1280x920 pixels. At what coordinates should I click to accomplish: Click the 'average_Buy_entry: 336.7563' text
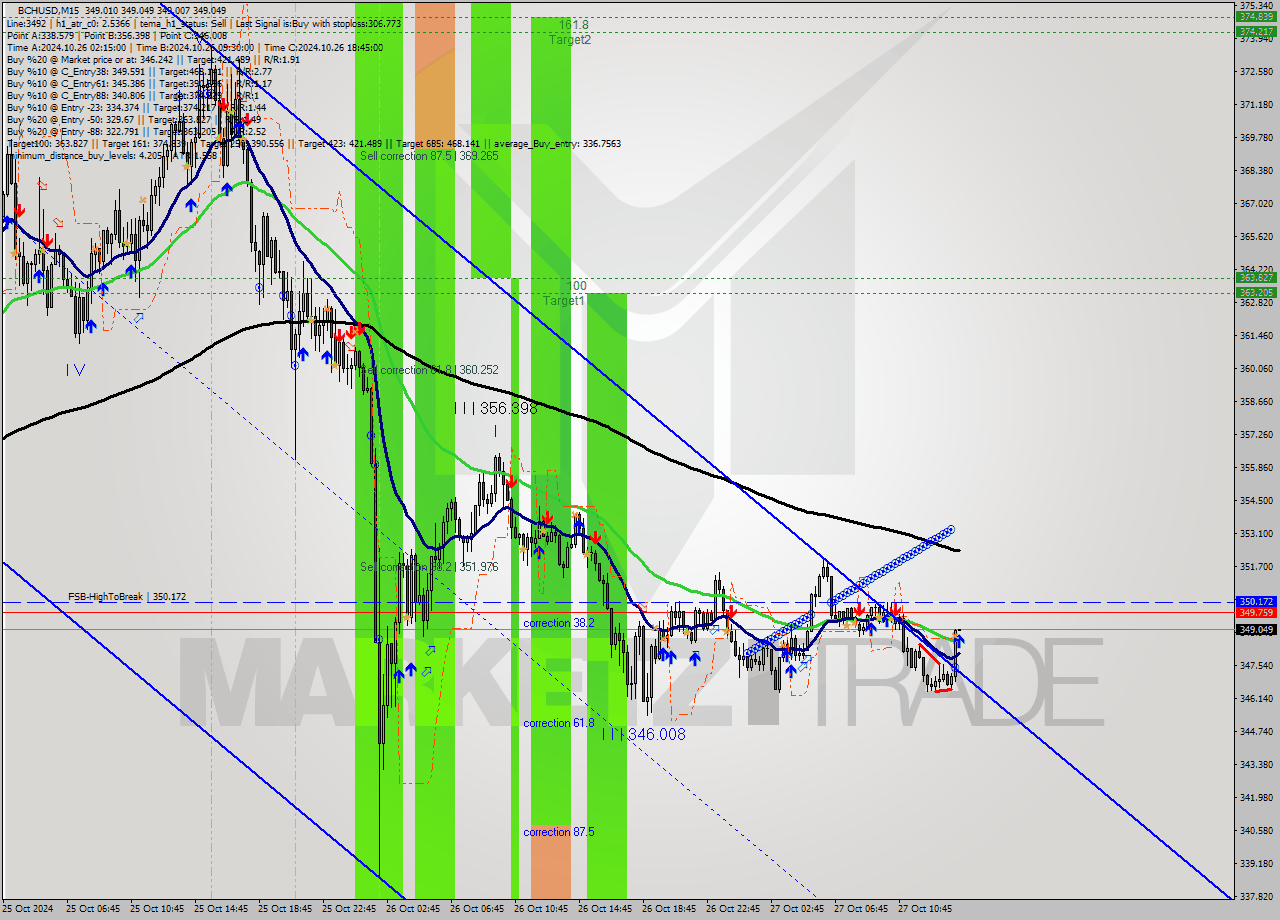559,143
